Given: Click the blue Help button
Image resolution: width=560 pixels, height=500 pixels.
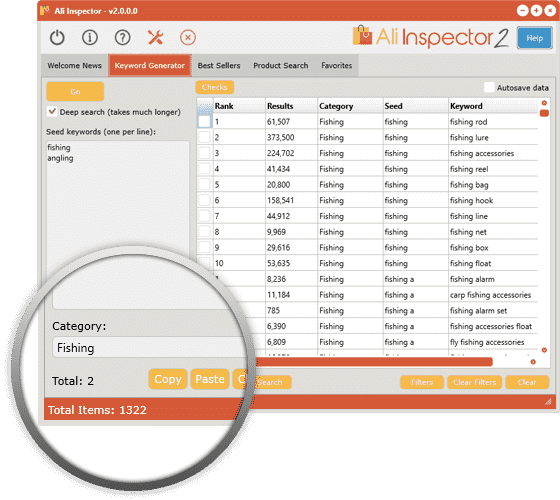Looking at the screenshot, I should (535, 38).
